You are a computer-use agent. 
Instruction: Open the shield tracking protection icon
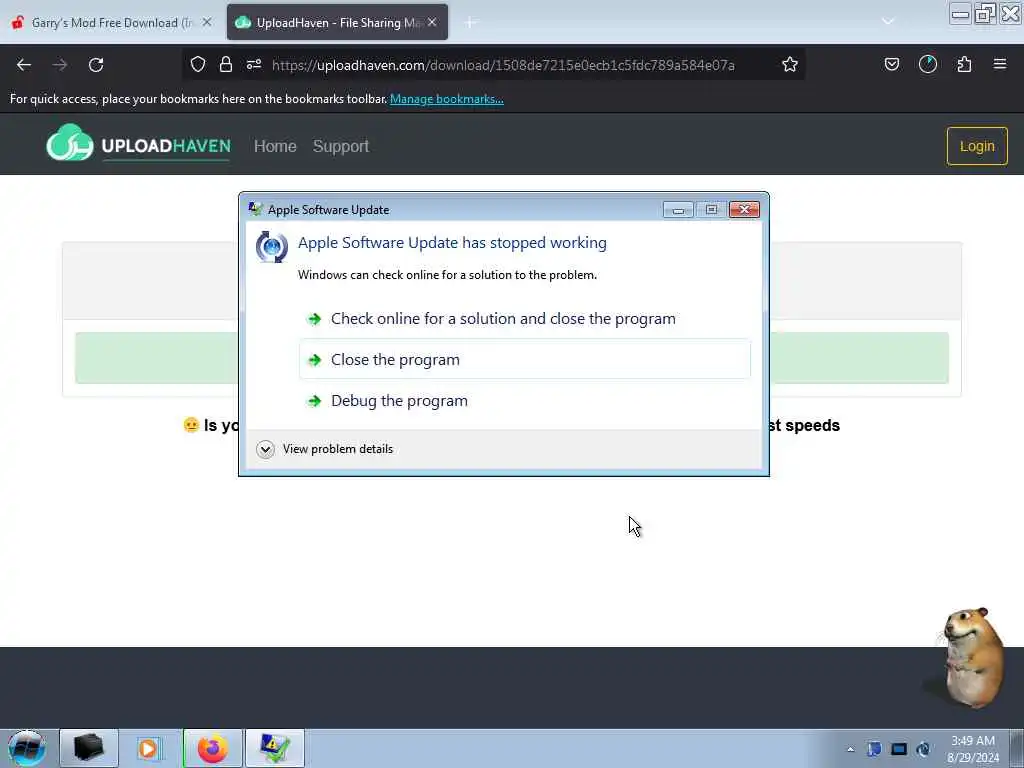[x=198, y=64]
